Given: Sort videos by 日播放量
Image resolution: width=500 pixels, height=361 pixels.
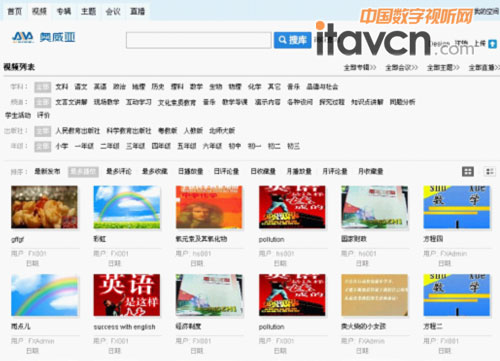Looking at the screenshot, I should coord(190,171).
